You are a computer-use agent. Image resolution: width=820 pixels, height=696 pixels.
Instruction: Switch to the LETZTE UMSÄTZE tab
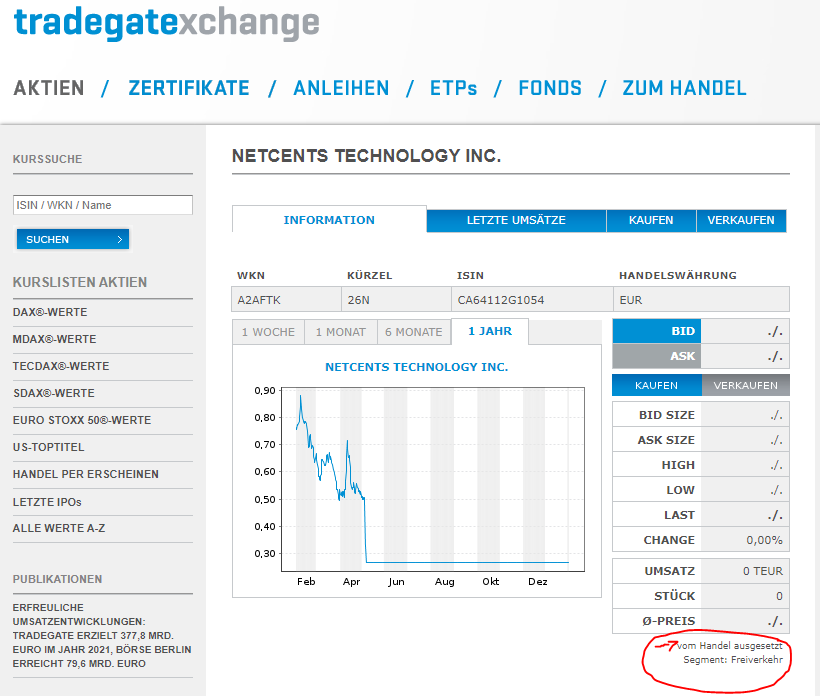(516, 220)
